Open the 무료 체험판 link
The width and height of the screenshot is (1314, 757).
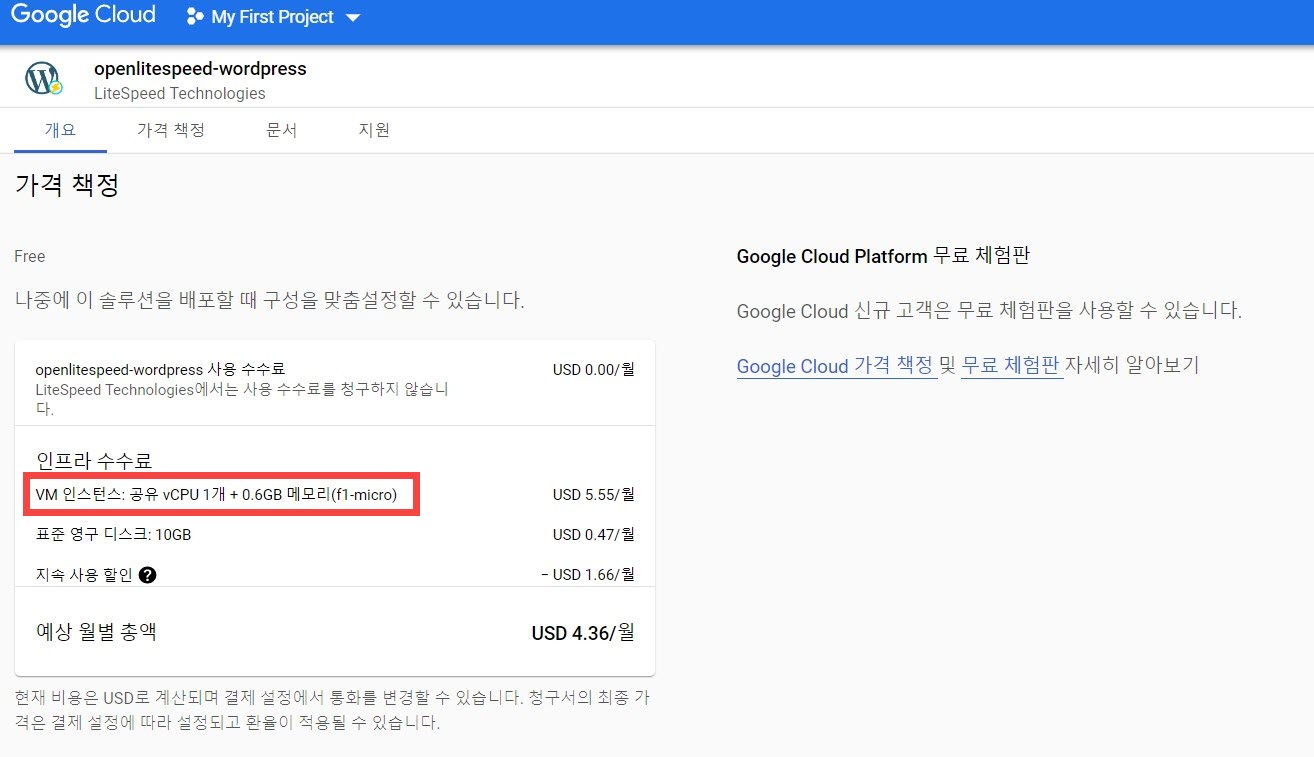point(1010,366)
